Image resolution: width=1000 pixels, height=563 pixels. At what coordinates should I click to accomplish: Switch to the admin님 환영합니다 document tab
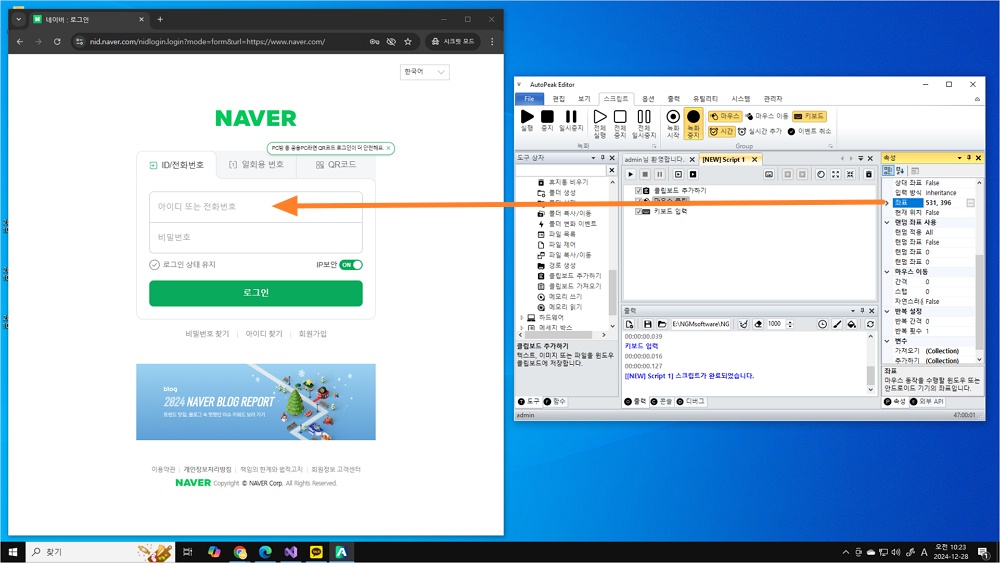tap(654, 159)
